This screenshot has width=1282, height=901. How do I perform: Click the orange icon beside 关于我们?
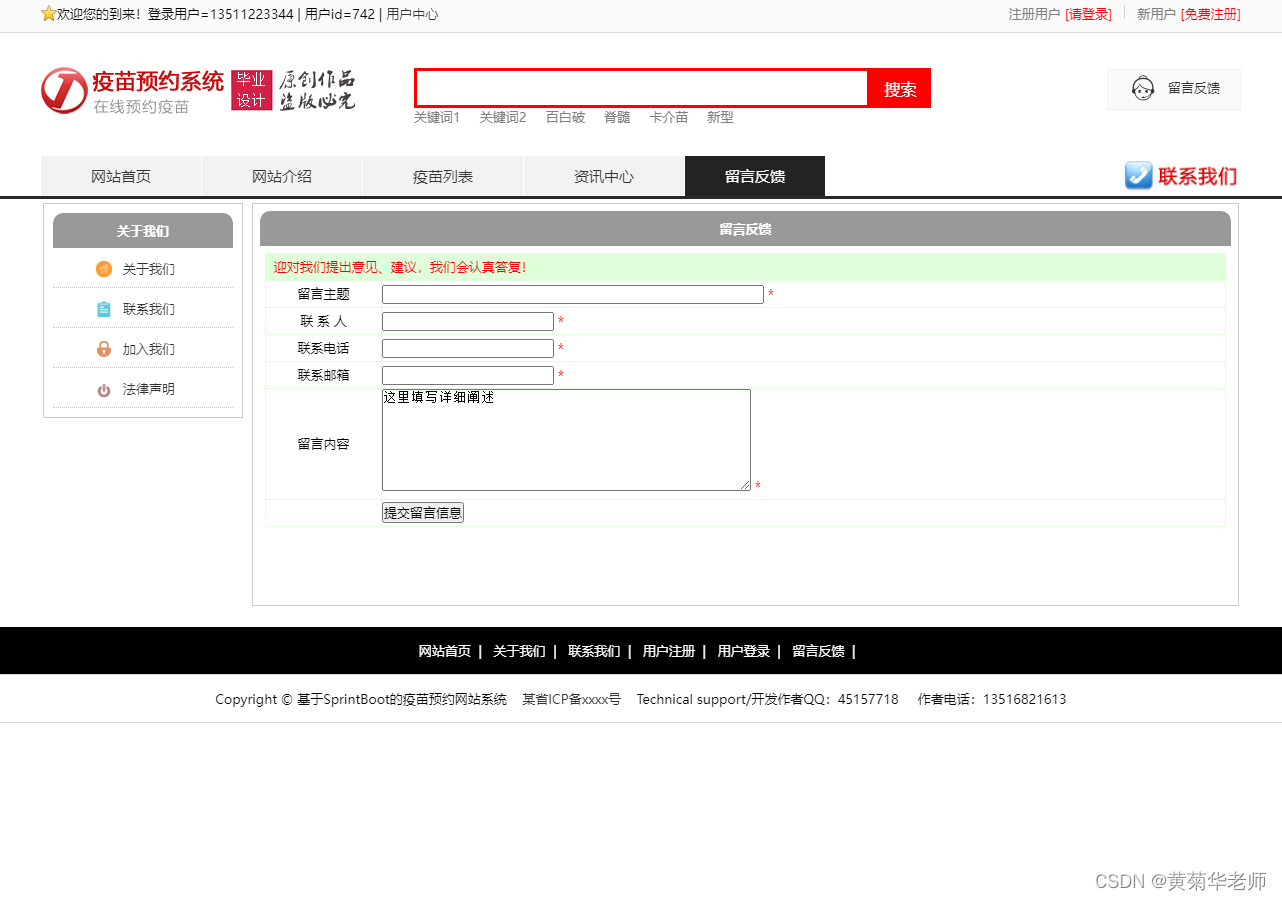point(104,269)
